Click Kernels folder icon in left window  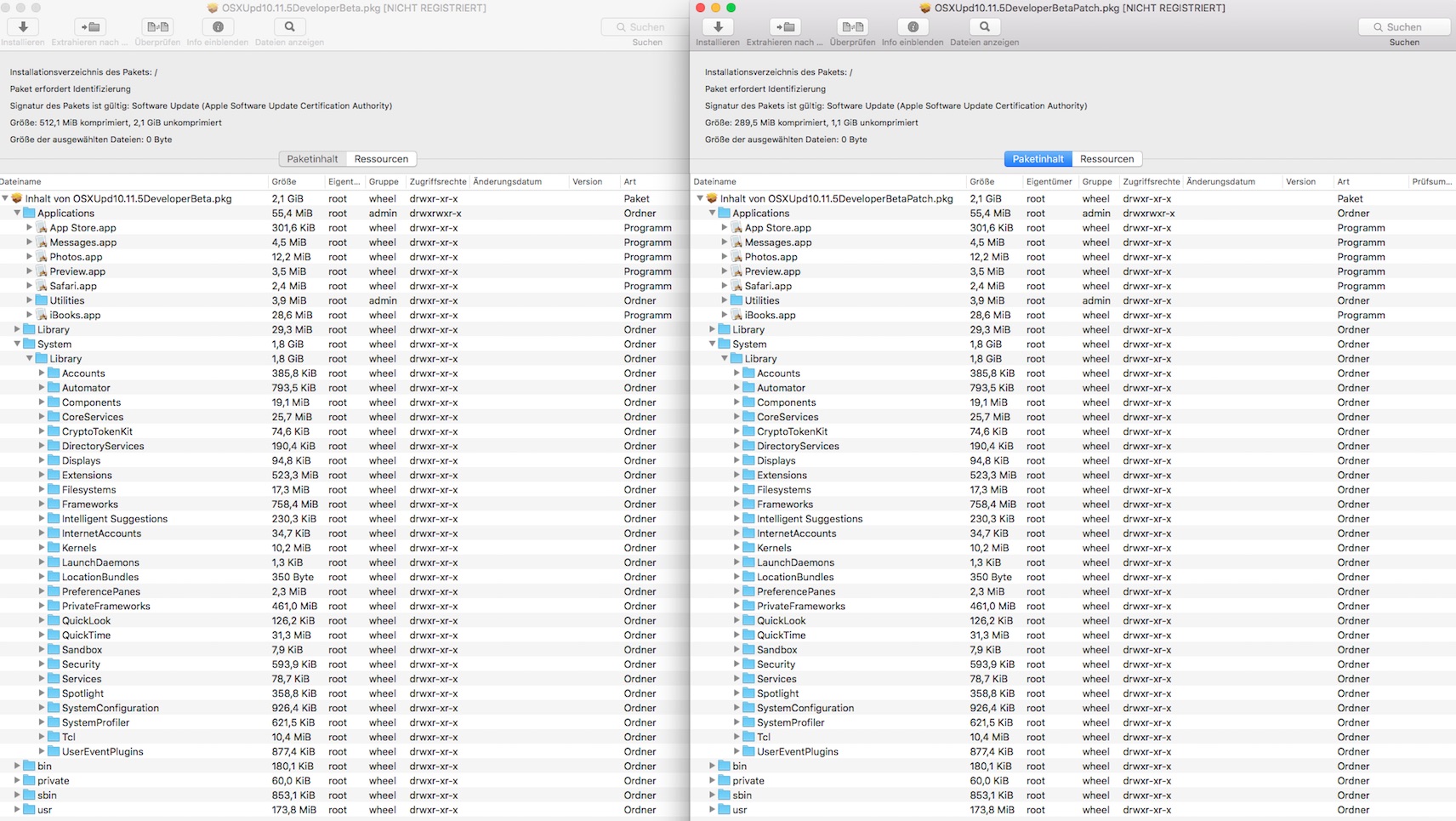pyautogui.click(x=54, y=548)
